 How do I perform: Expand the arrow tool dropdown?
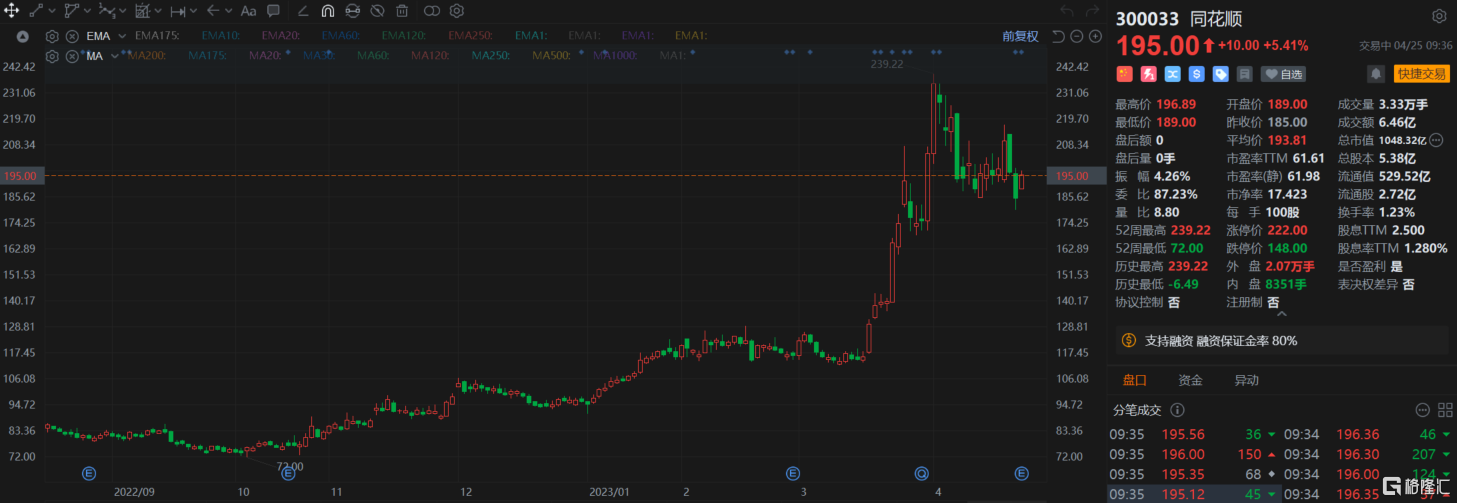coord(229,11)
